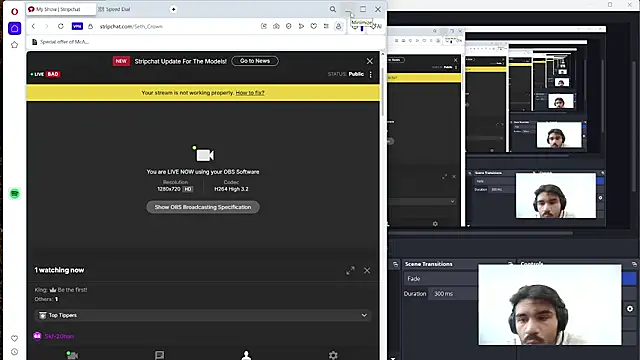Open the Opera main menu logo
The height and width of the screenshot is (360, 640).
click(14, 11)
